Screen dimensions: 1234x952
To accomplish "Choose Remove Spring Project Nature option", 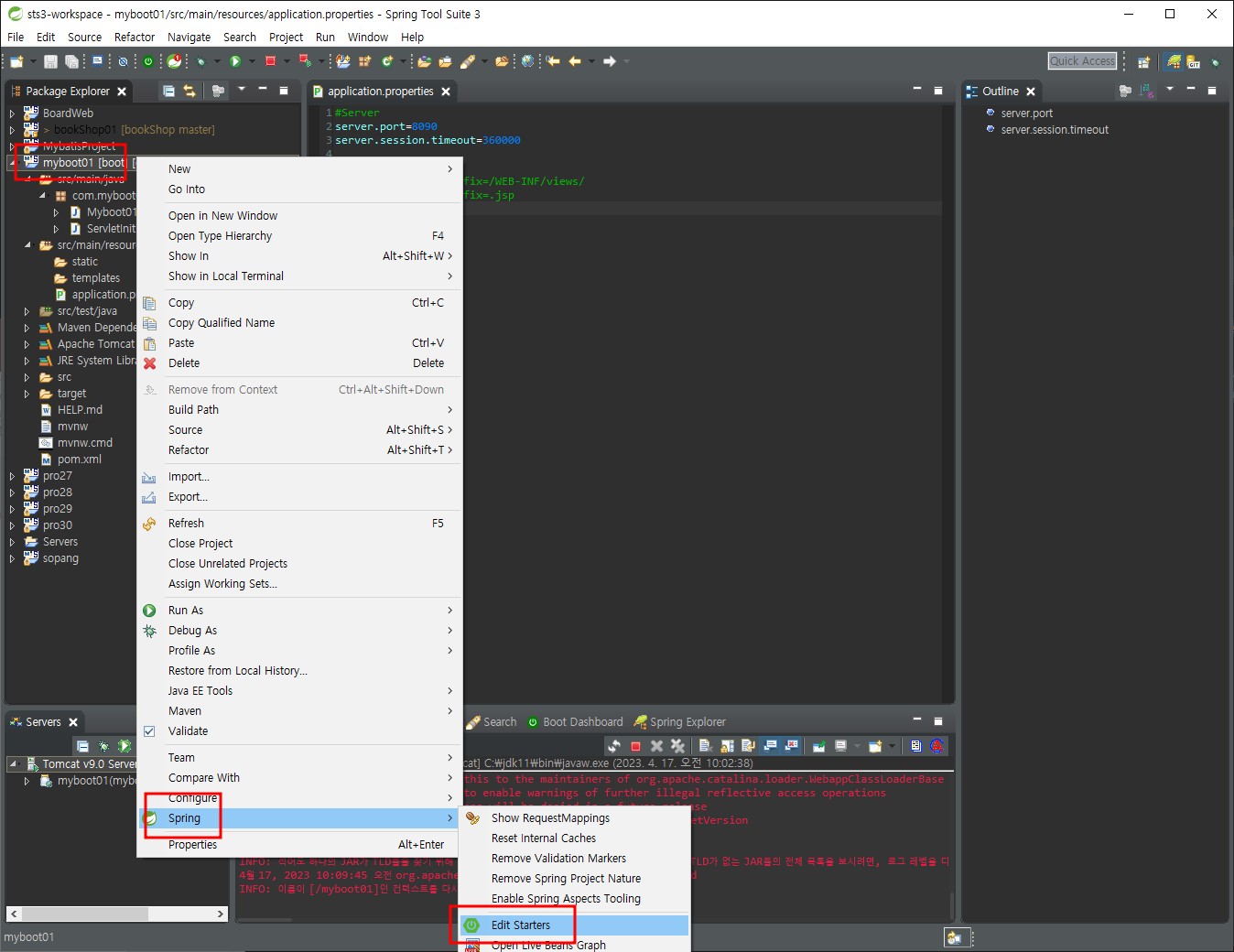I will click(x=574, y=879).
